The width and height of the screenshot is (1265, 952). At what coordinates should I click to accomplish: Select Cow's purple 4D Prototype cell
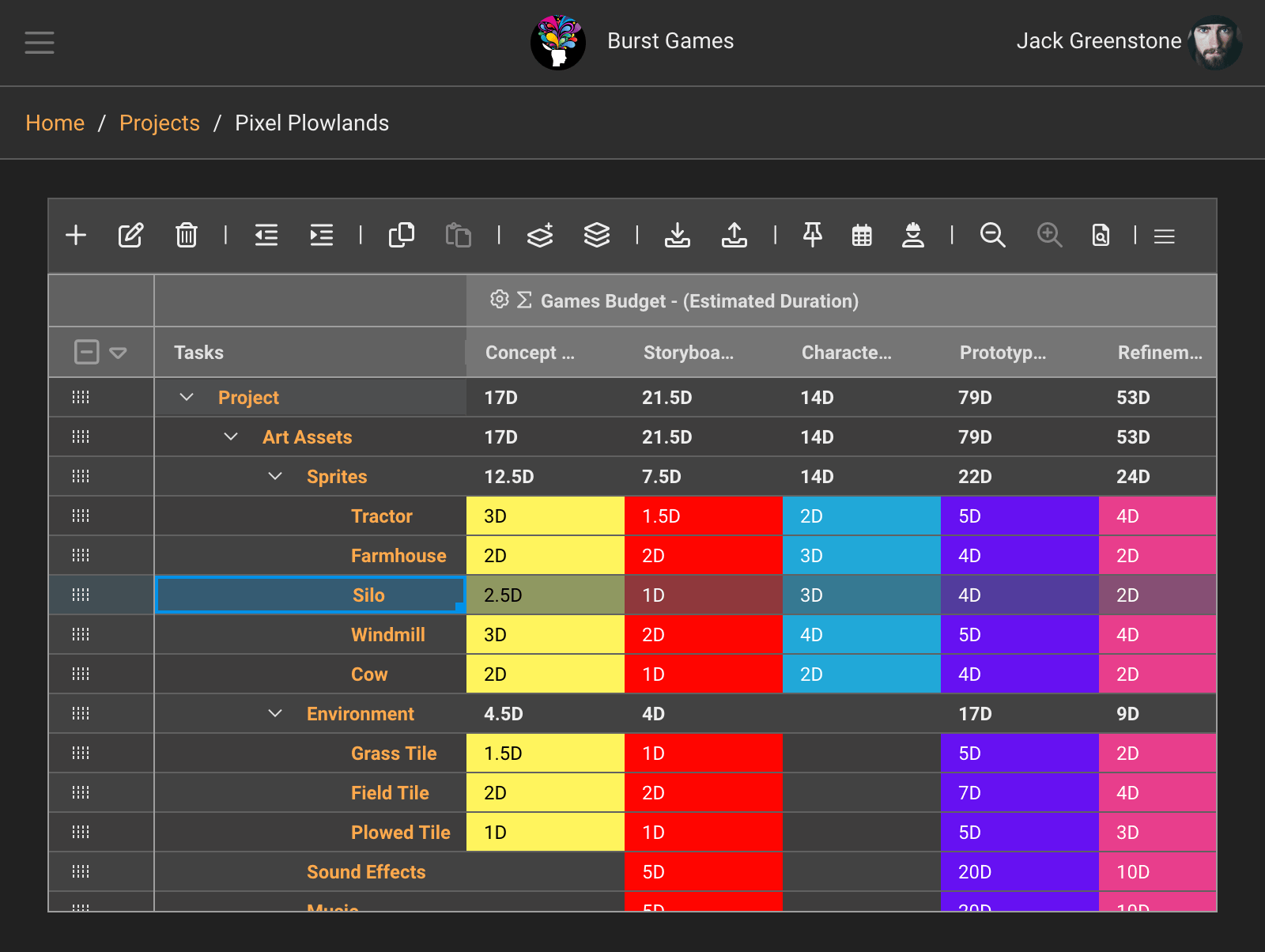point(1020,674)
